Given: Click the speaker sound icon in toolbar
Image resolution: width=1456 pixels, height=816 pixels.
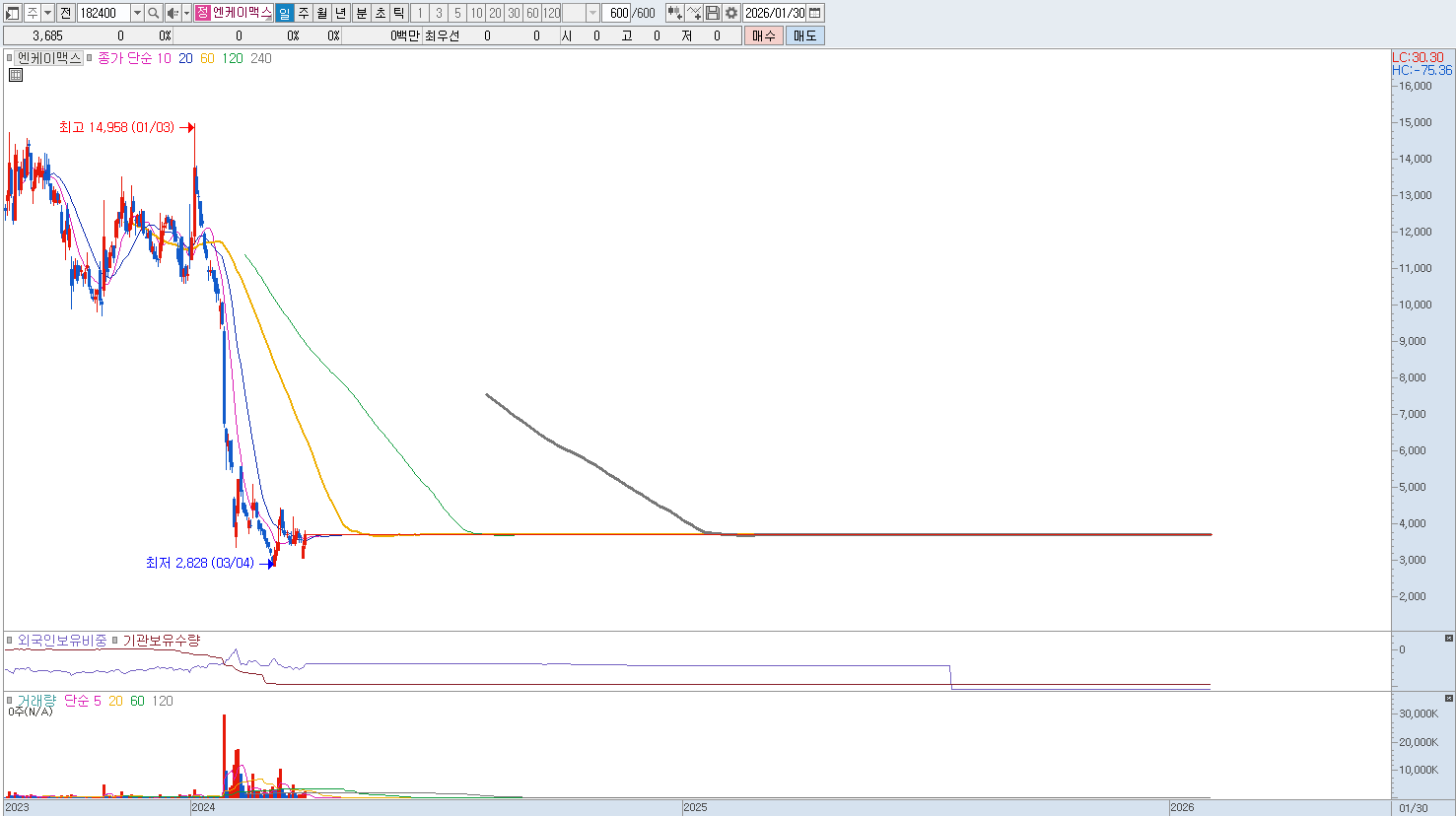Looking at the screenshot, I should pyautogui.click(x=173, y=13).
